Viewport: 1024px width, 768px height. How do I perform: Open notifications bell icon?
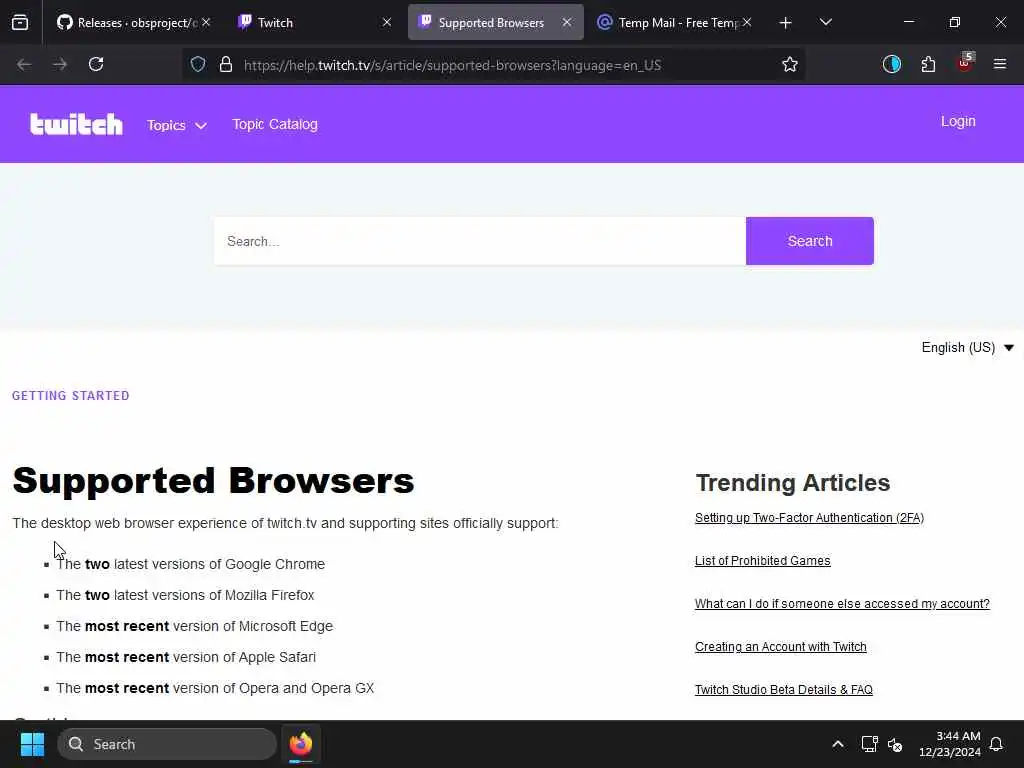click(996, 744)
